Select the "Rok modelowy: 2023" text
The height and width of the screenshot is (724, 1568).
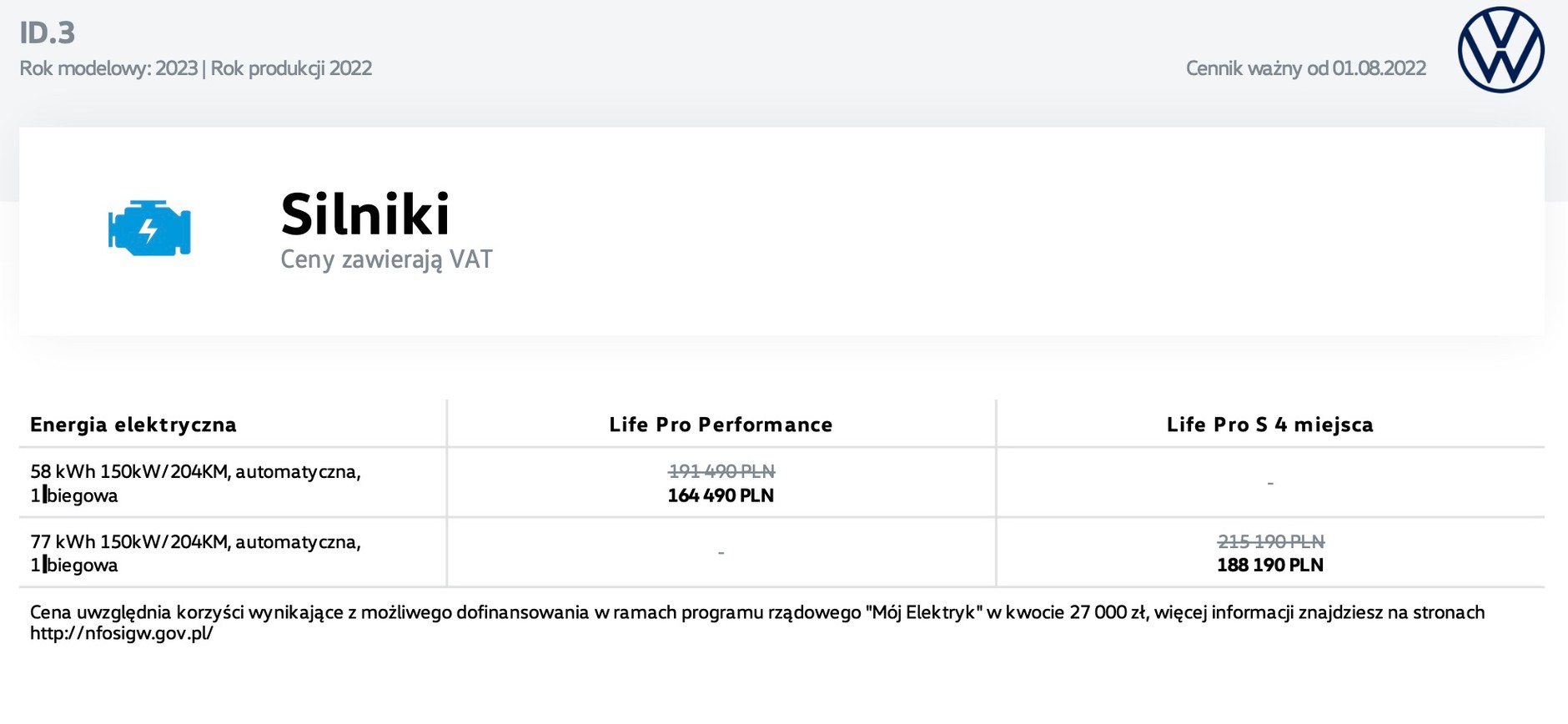click(x=108, y=68)
